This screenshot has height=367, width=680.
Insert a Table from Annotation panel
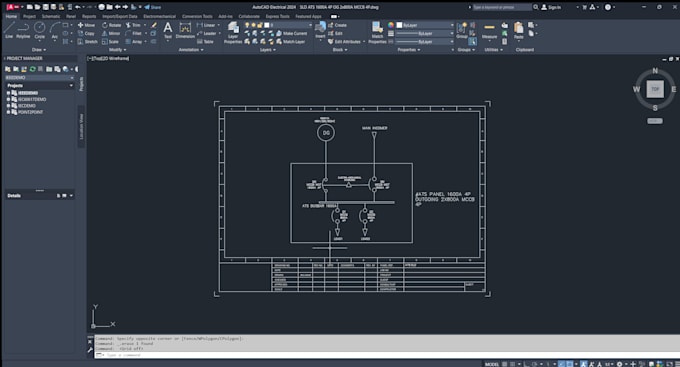205,42
